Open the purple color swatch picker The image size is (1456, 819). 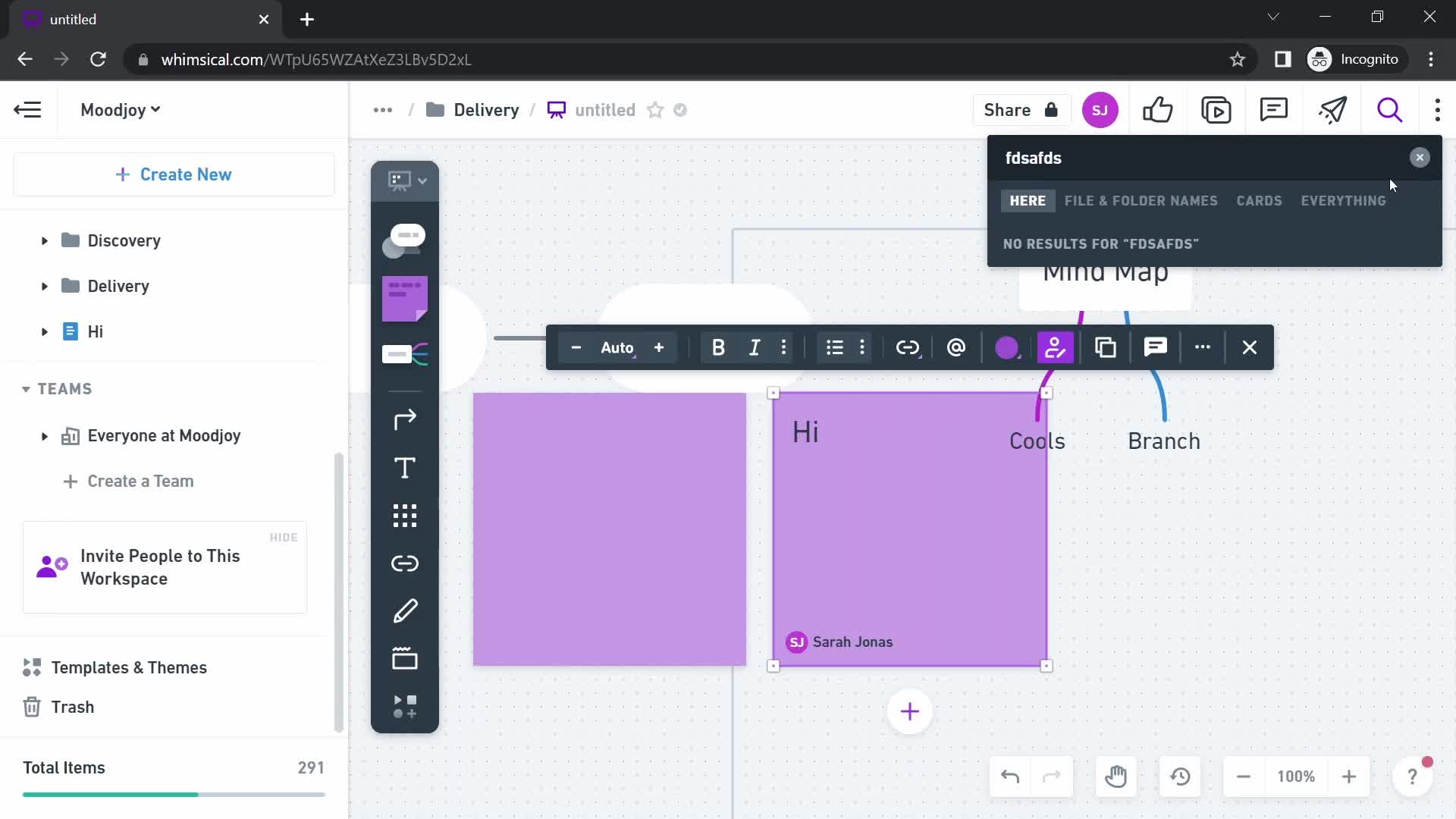pyautogui.click(x=1007, y=348)
